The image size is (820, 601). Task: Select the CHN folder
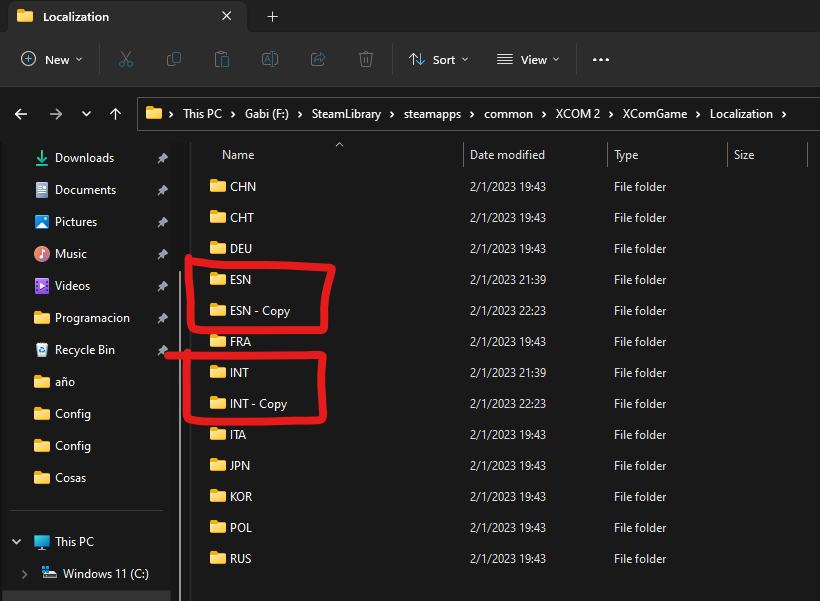(243, 187)
